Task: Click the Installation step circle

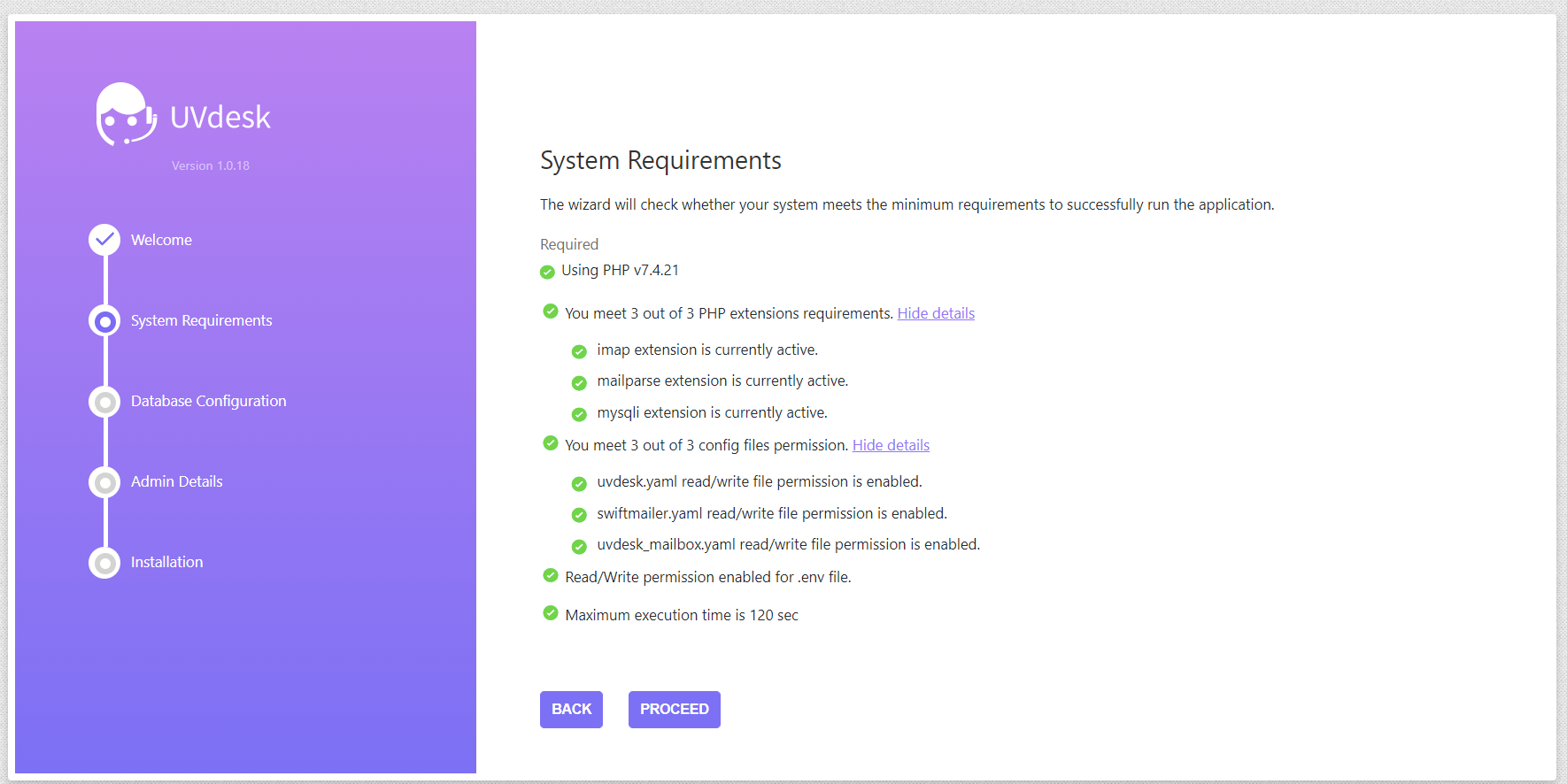Action: 104,563
